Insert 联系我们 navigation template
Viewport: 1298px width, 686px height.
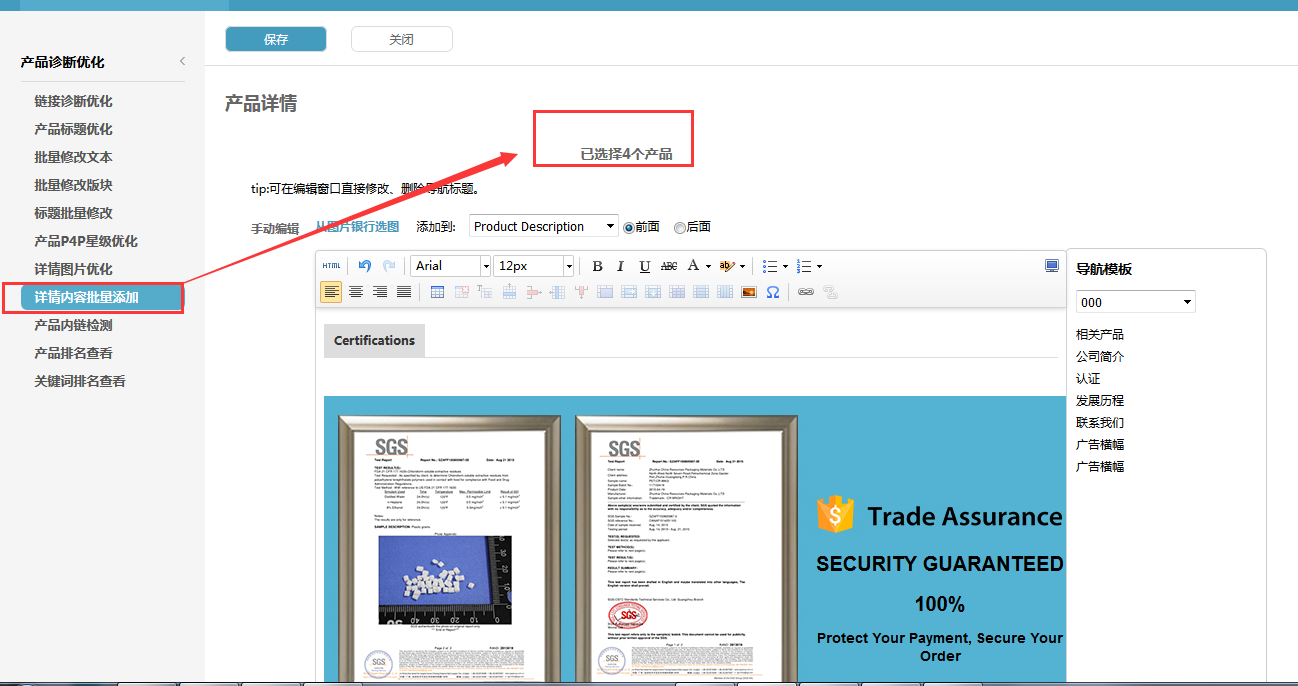click(x=1100, y=422)
